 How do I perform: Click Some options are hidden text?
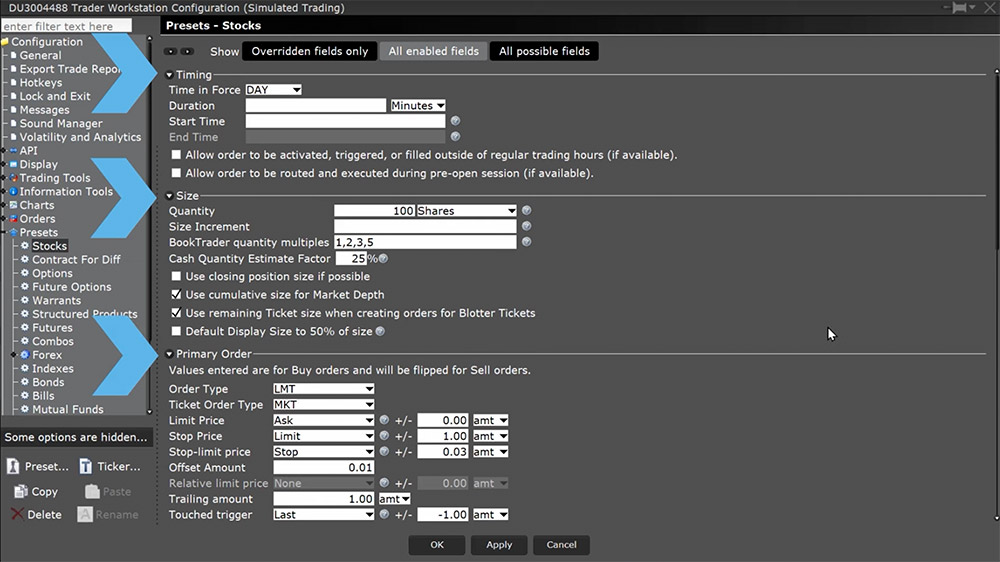76,437
